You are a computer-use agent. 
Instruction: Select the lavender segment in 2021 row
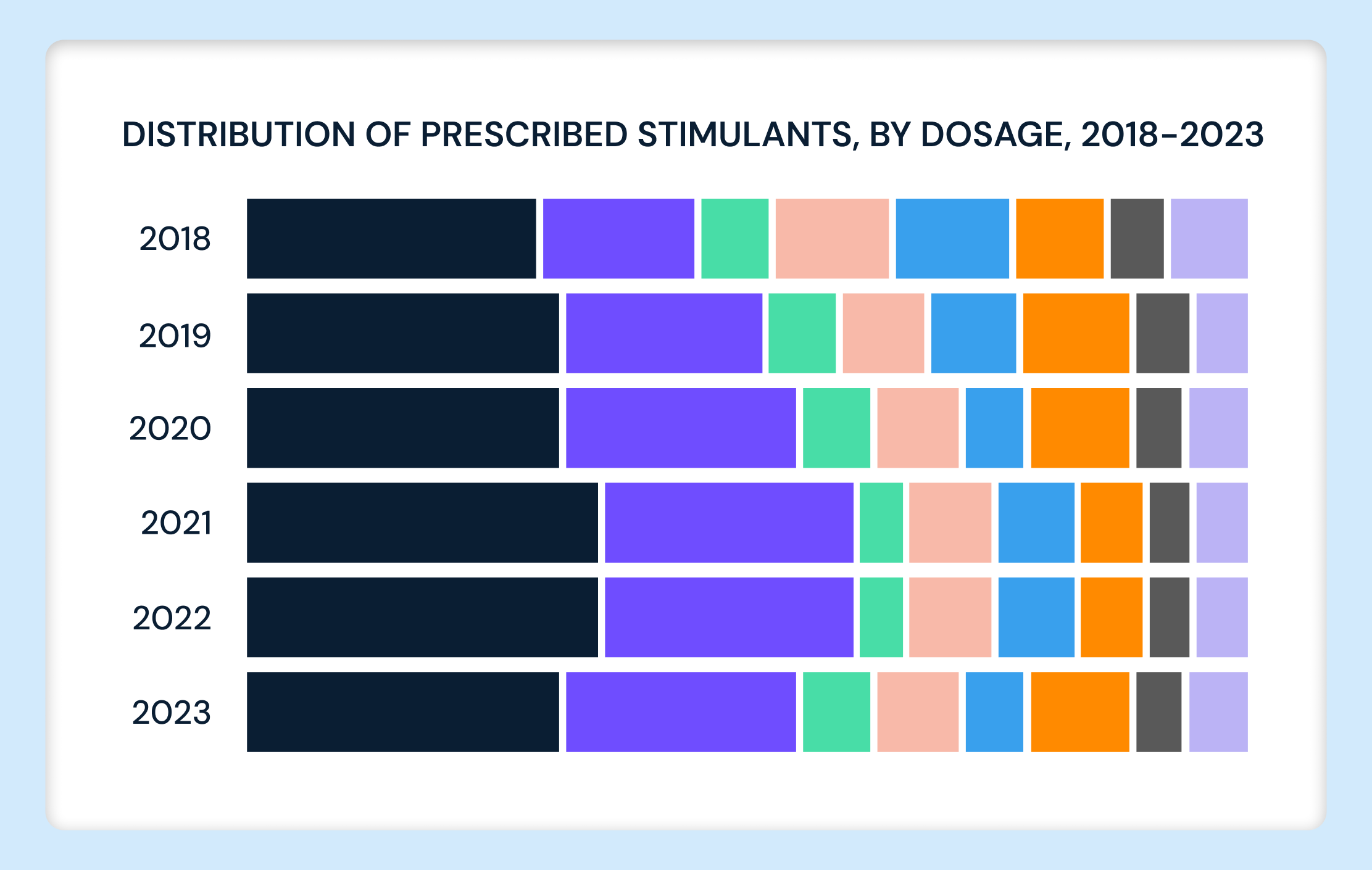coord(1222,523)
